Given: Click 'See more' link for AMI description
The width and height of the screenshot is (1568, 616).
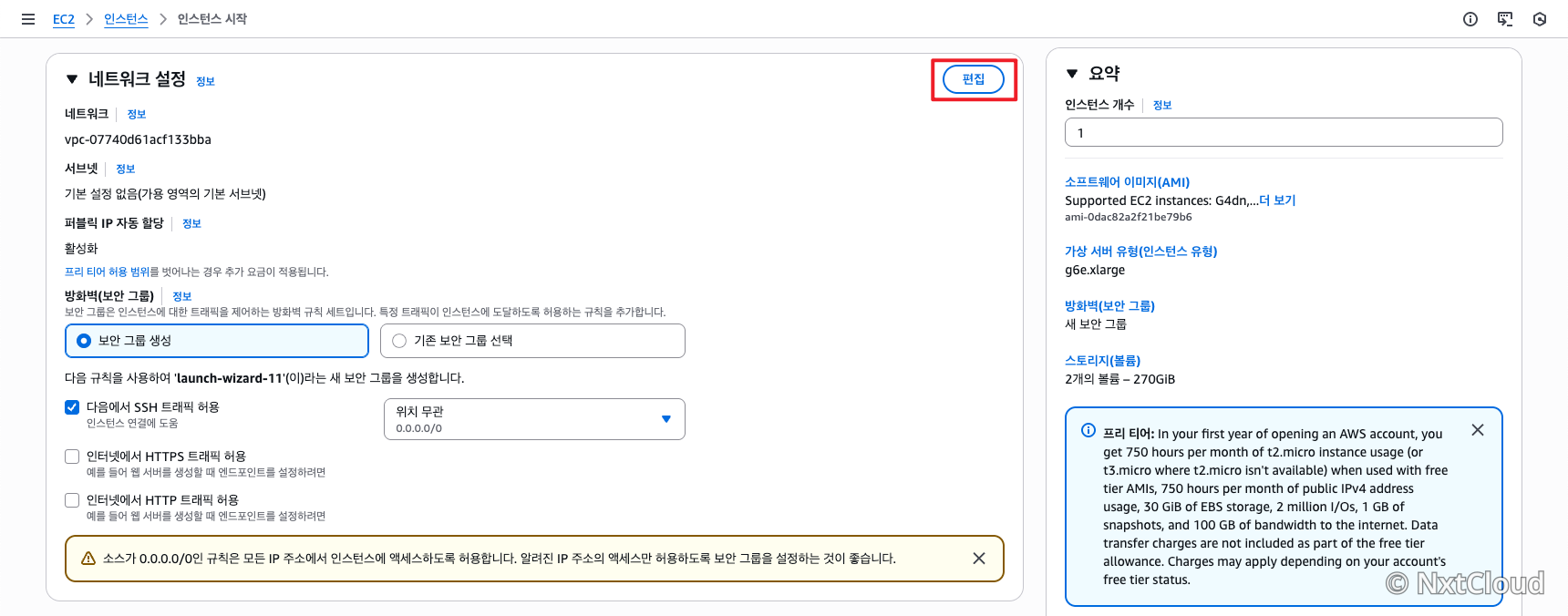Looking at the screenshot, I should [x=1277, y=200].
